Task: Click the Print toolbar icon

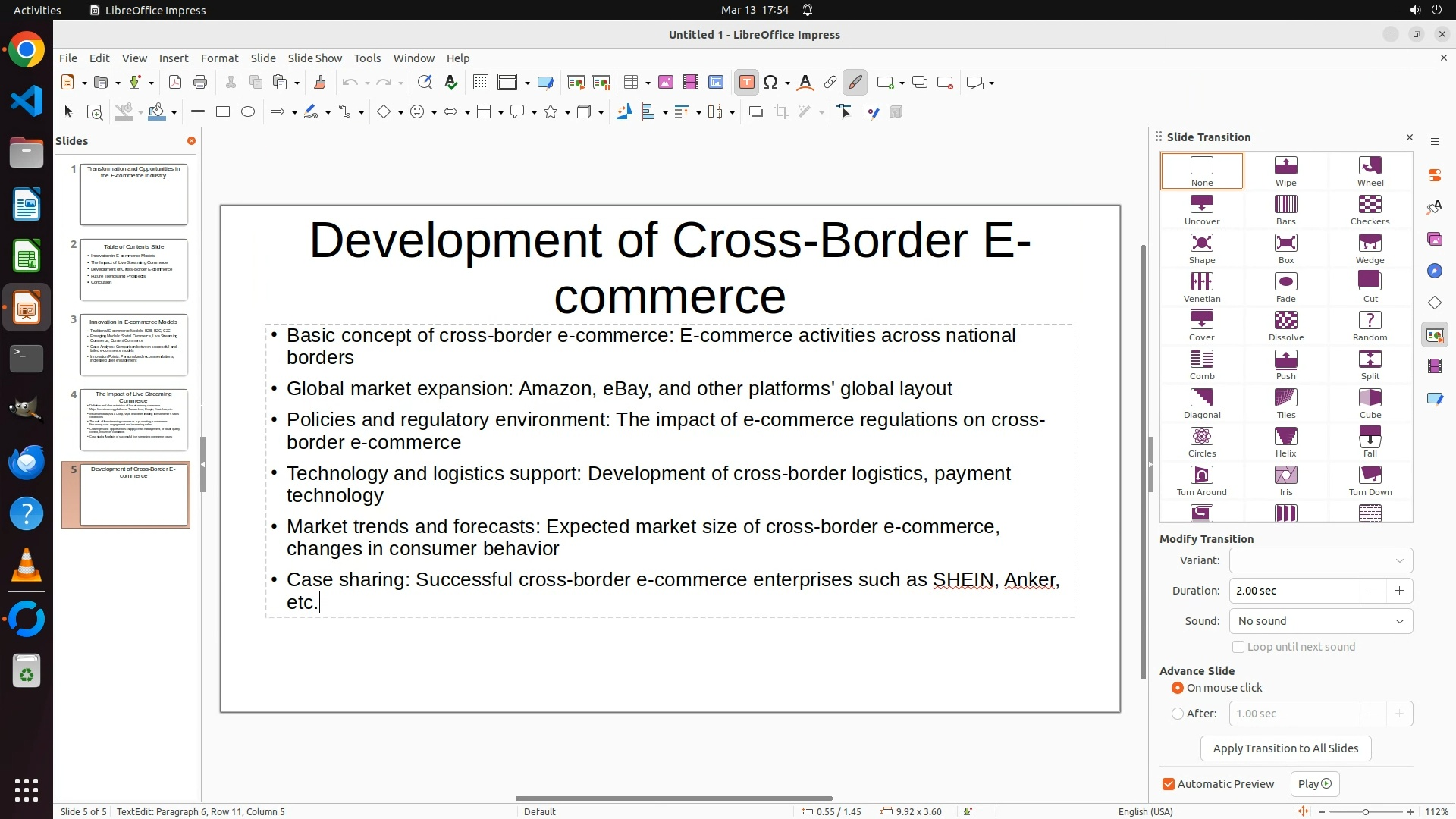Action: [200, 83]
